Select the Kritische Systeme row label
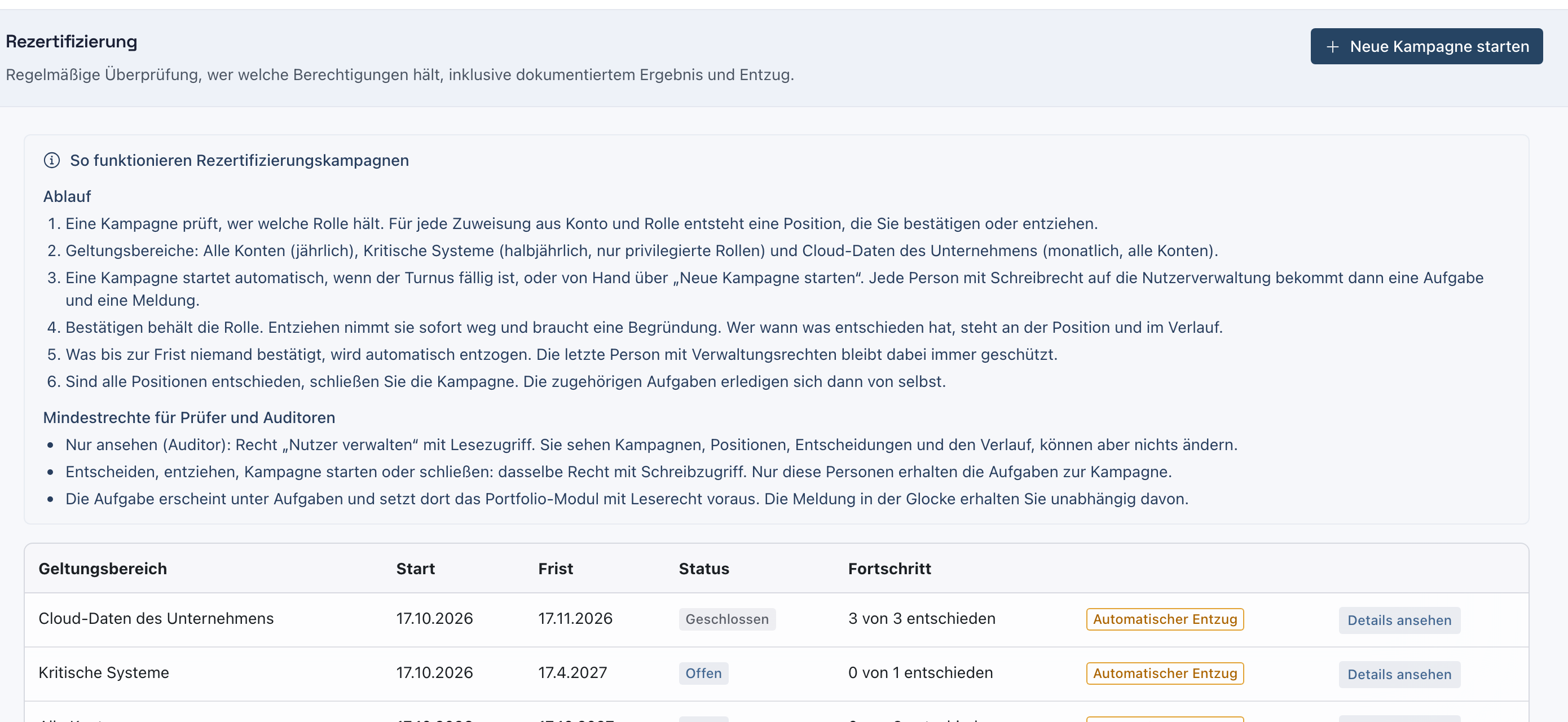This screenshot has height=722, width=1568. point(103,673)
